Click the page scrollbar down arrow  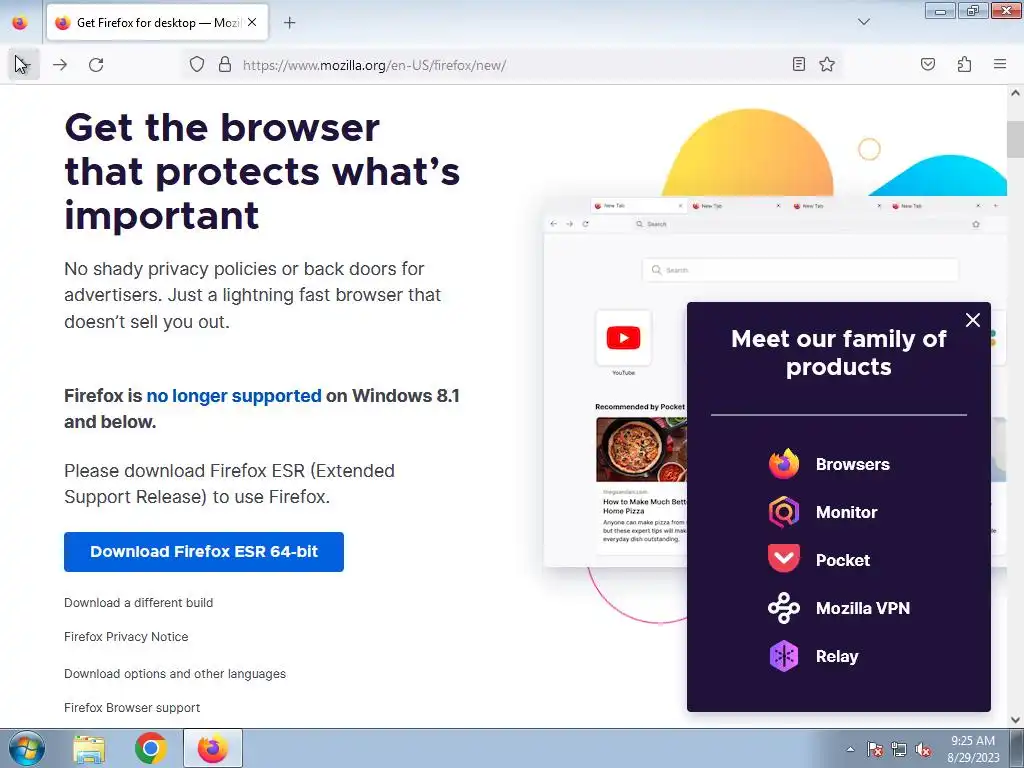pos(1015,720)
